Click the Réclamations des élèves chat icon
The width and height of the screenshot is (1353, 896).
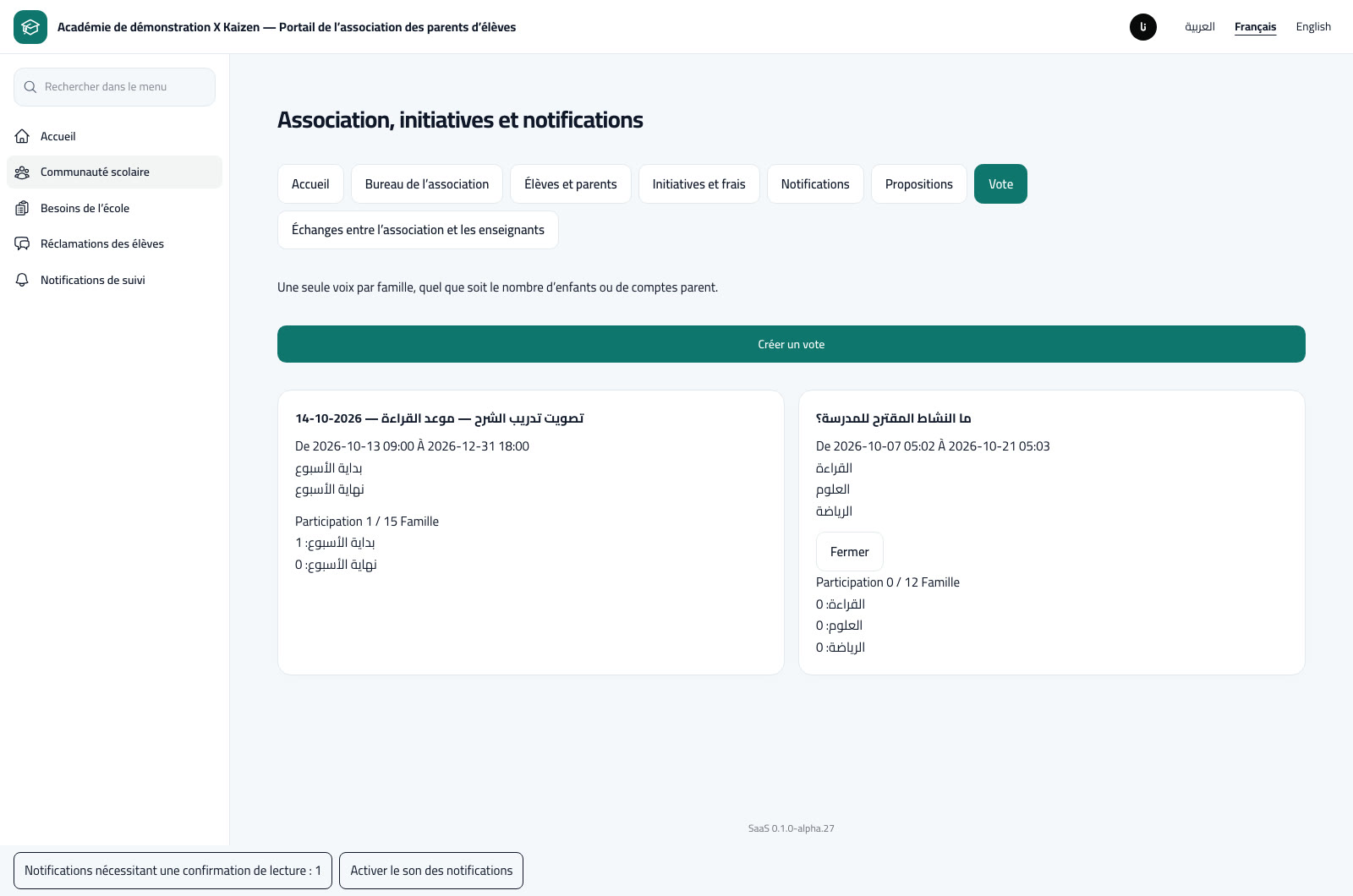23,243
